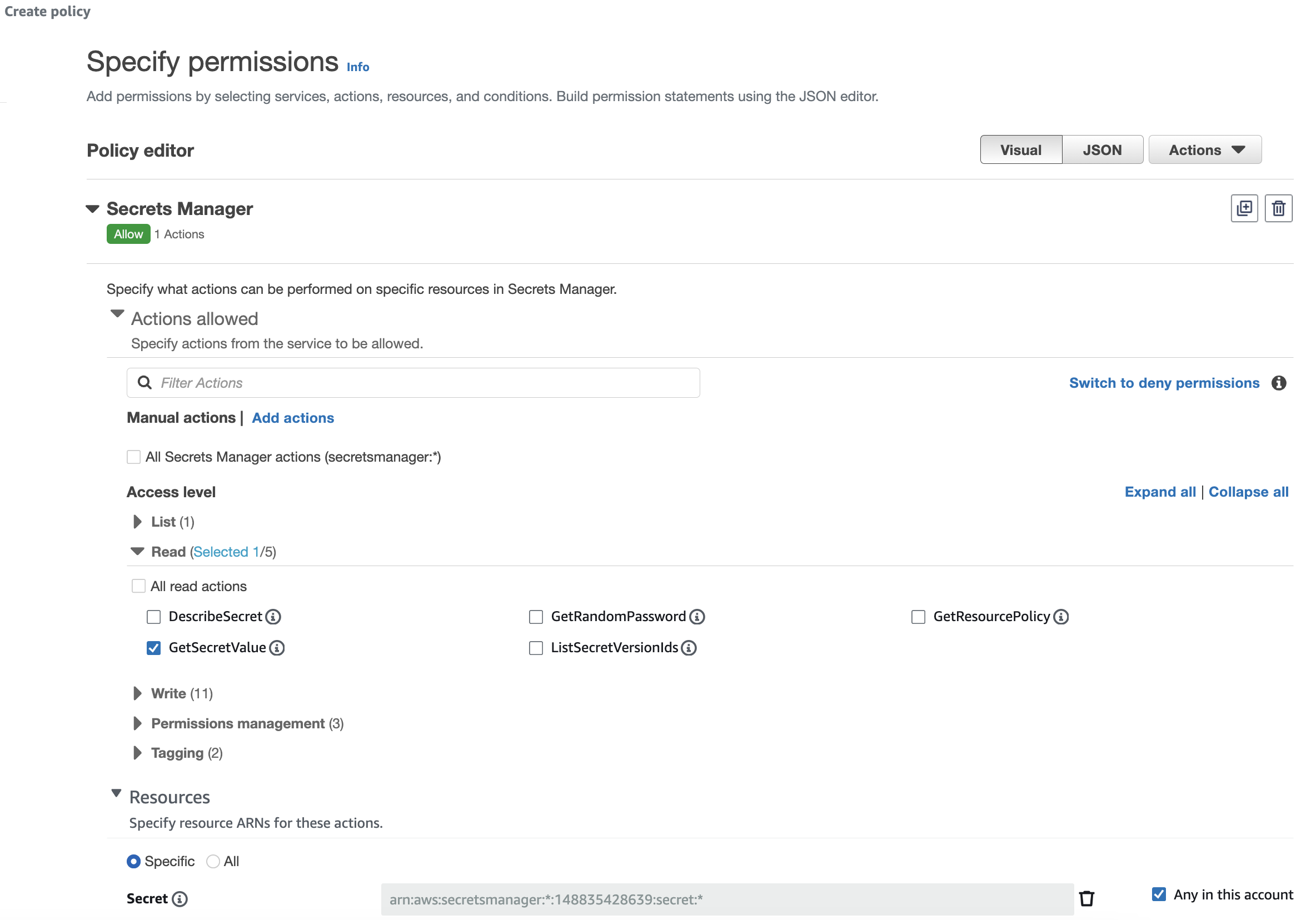The width and height of the screenshot is (1316, 920).
Task: Click the Filter Actions search field
Action: click(413, 383)
